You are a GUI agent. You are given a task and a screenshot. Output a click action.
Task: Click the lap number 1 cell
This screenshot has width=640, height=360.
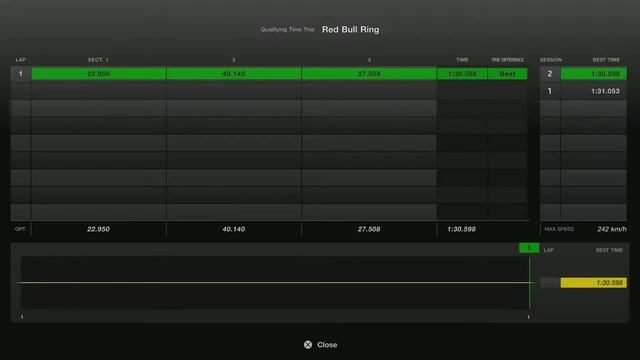(x=20, y=74)
